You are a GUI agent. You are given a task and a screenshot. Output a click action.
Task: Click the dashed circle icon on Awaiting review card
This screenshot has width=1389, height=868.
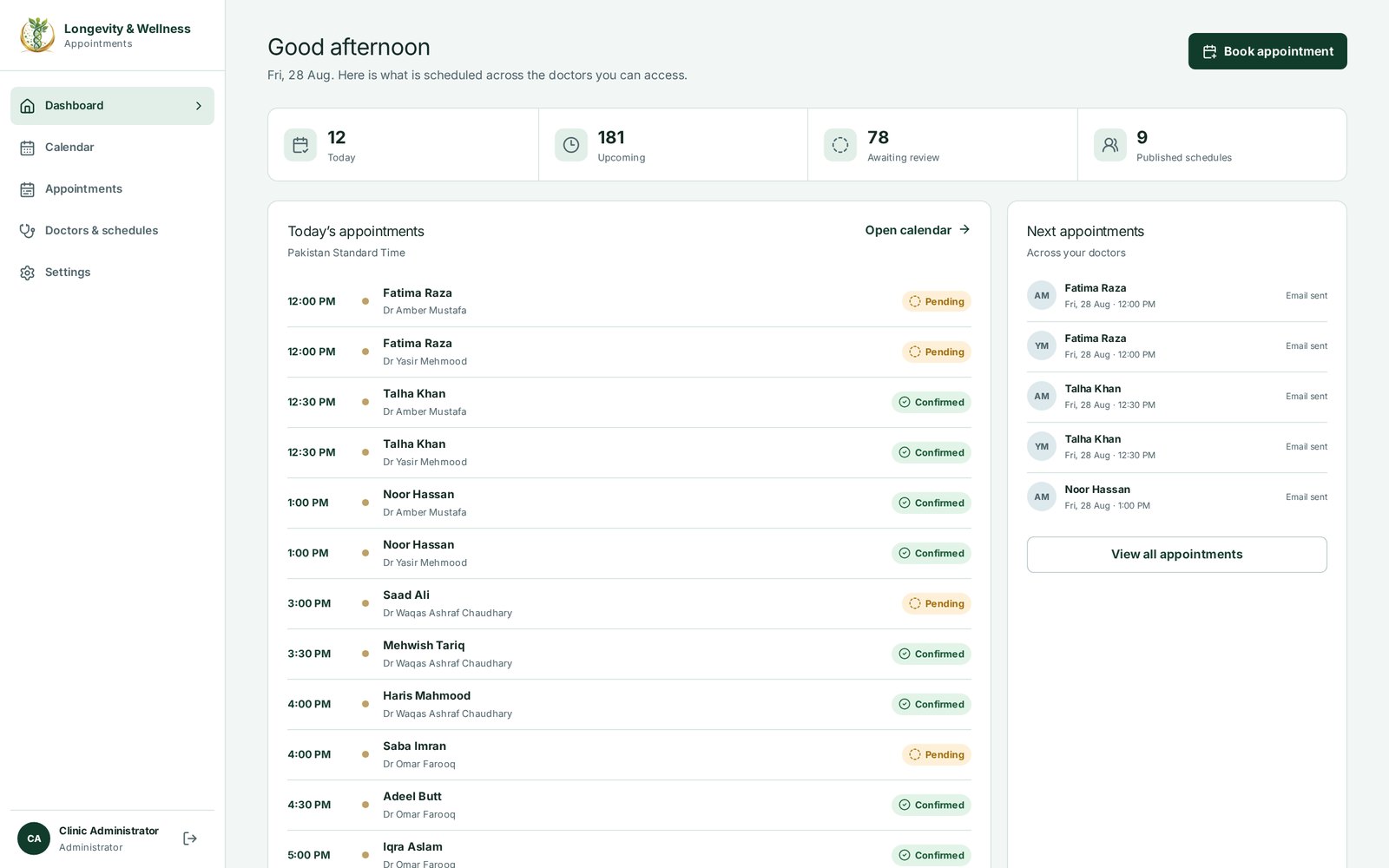[x=840, y=145]
